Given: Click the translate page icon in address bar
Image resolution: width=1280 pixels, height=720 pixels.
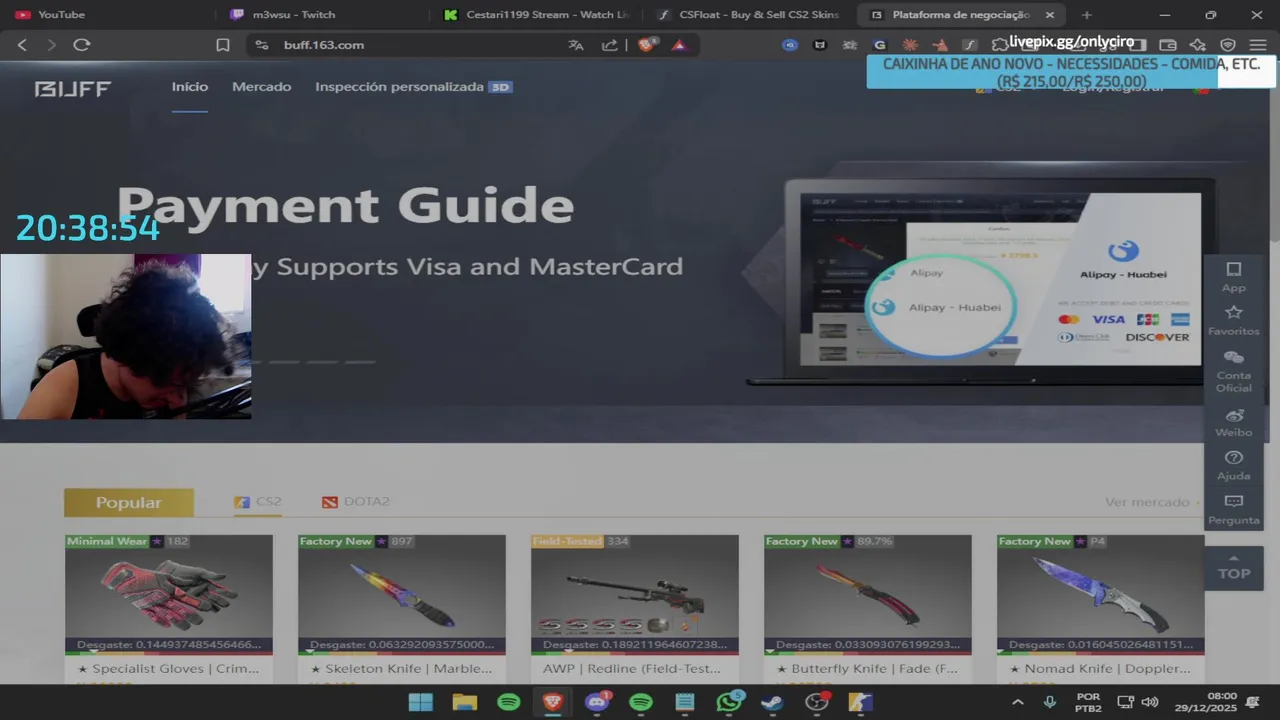Looking at the screenshot, I should click(x=576, y=45).
